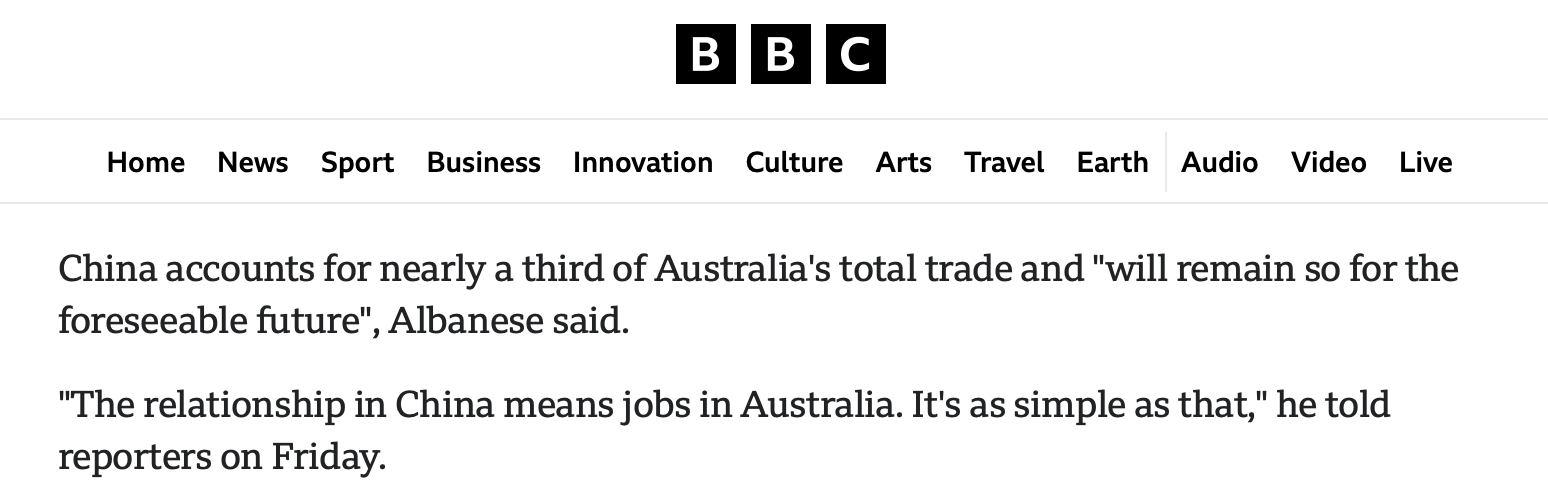The image size is (1548, 504).
Task: Go to the Home section
Action: click(146, 162)
